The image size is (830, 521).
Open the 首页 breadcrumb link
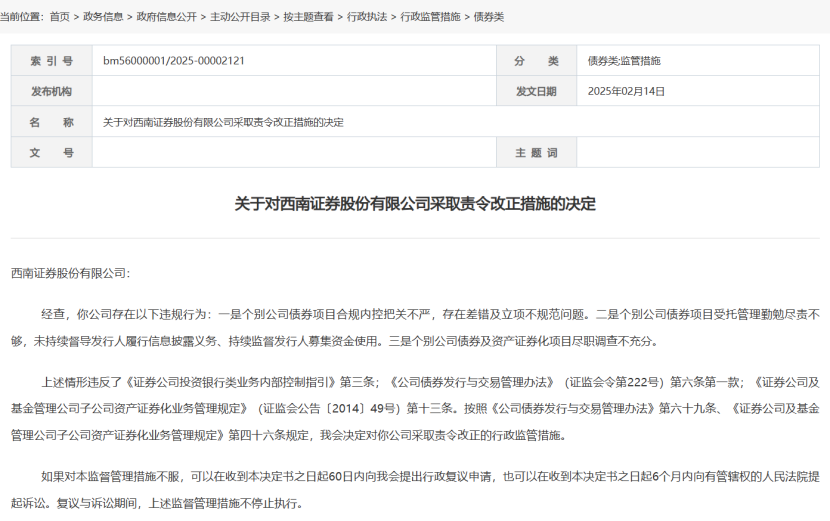60,17
